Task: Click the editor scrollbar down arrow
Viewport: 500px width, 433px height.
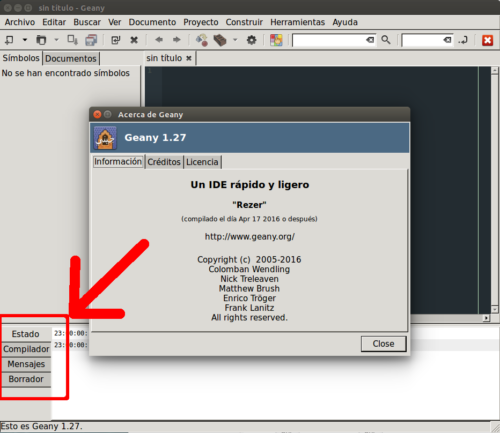Action: pyautogui.click(x=495, y=310)
